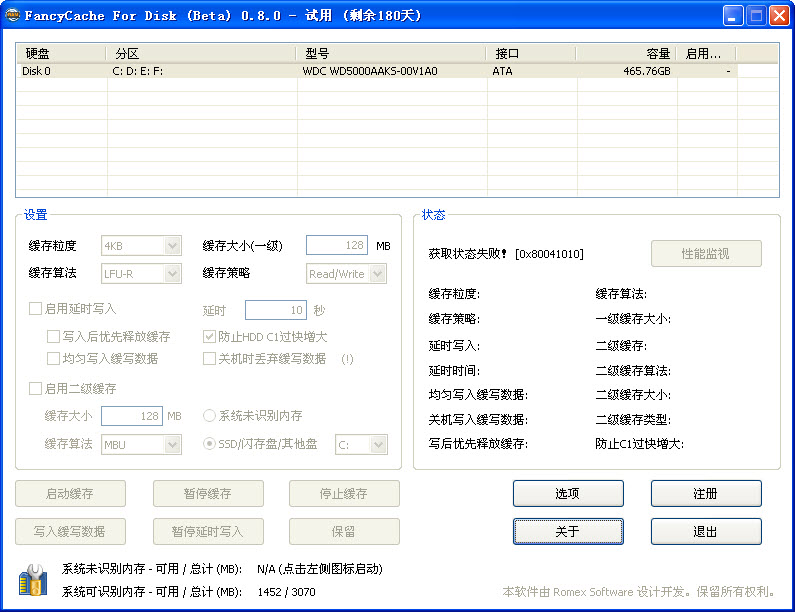The height and width of the screenshot is (612, 795).
Task: Open the 关于 about dialog
Action: 568,531
